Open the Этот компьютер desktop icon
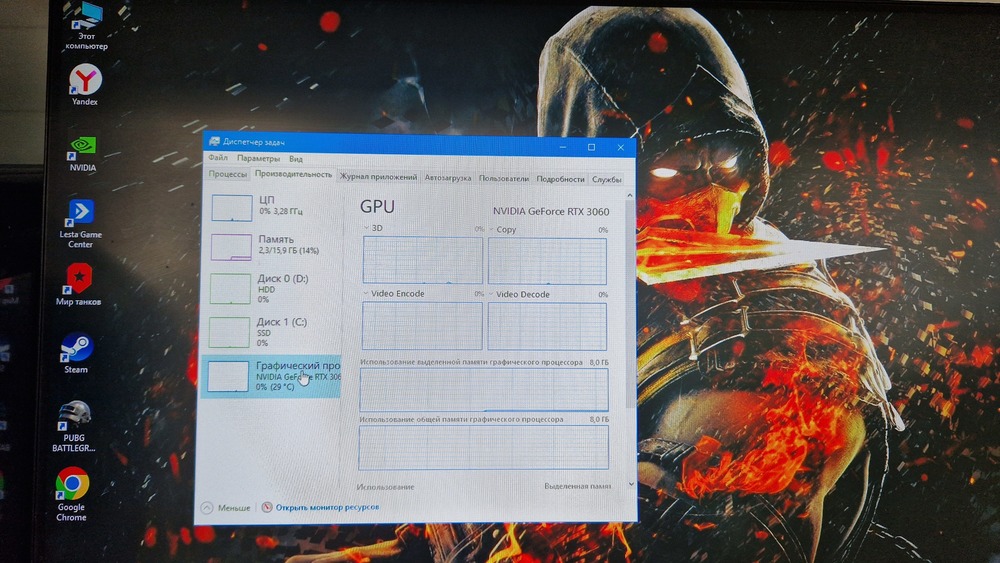 pyautogui.click(x=87, y=26)
